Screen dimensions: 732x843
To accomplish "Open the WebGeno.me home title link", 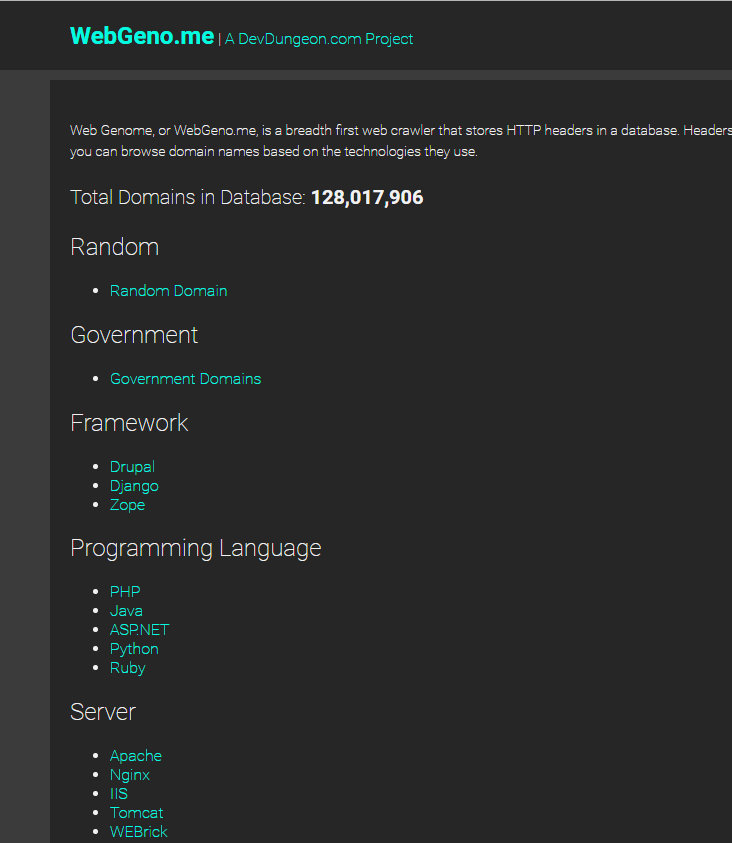I will (142, 36).
